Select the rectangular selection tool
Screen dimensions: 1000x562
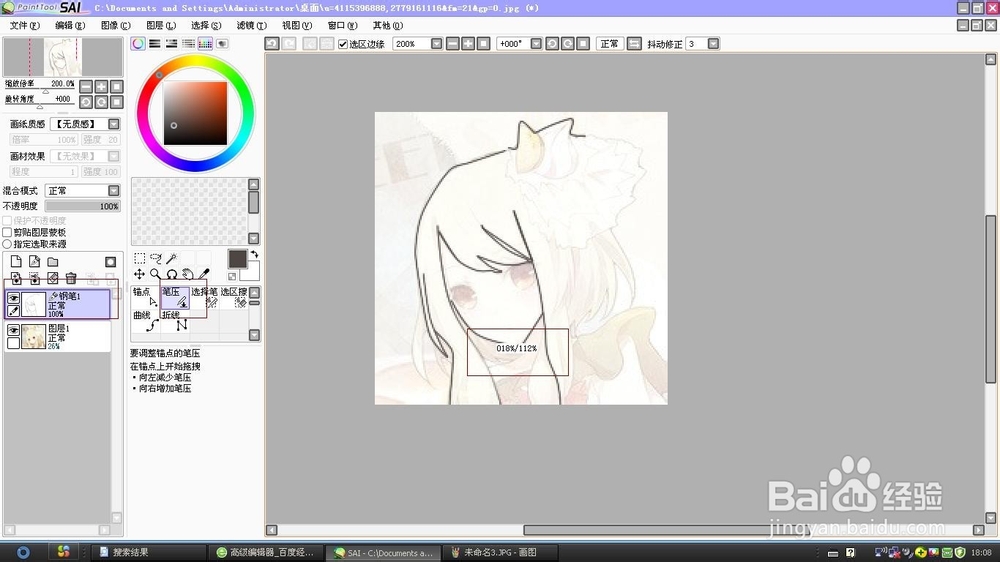tap(140, 258)
